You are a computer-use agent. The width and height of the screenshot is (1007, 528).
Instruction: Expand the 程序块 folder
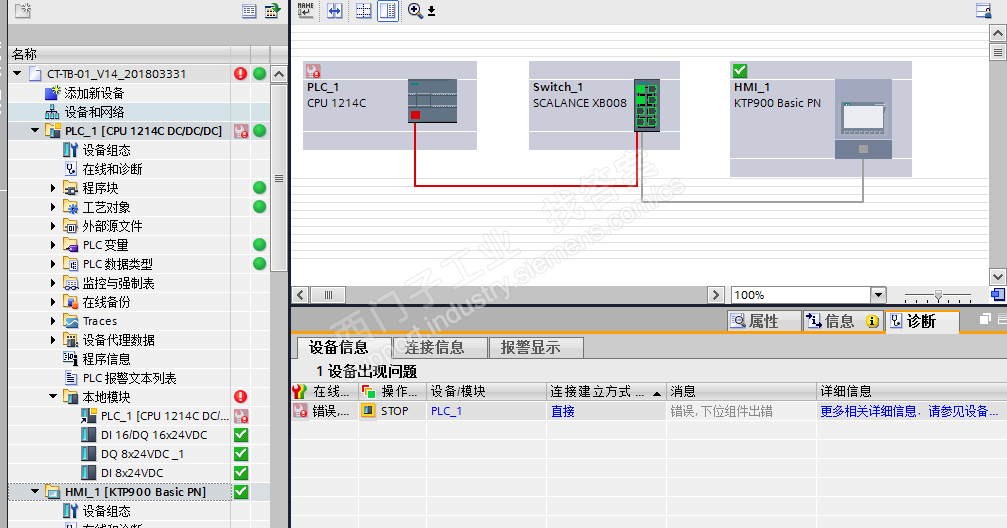(x=53, y=188)
